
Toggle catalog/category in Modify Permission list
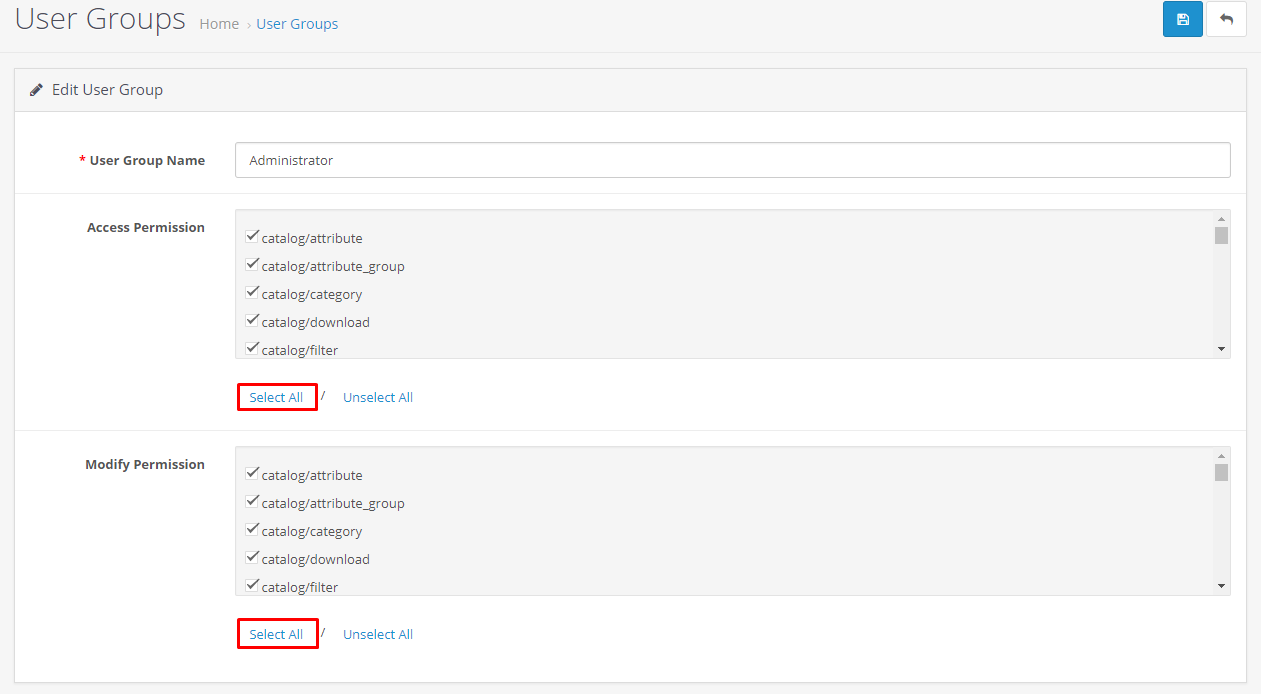pyautogui.click(x=252, y=530)
